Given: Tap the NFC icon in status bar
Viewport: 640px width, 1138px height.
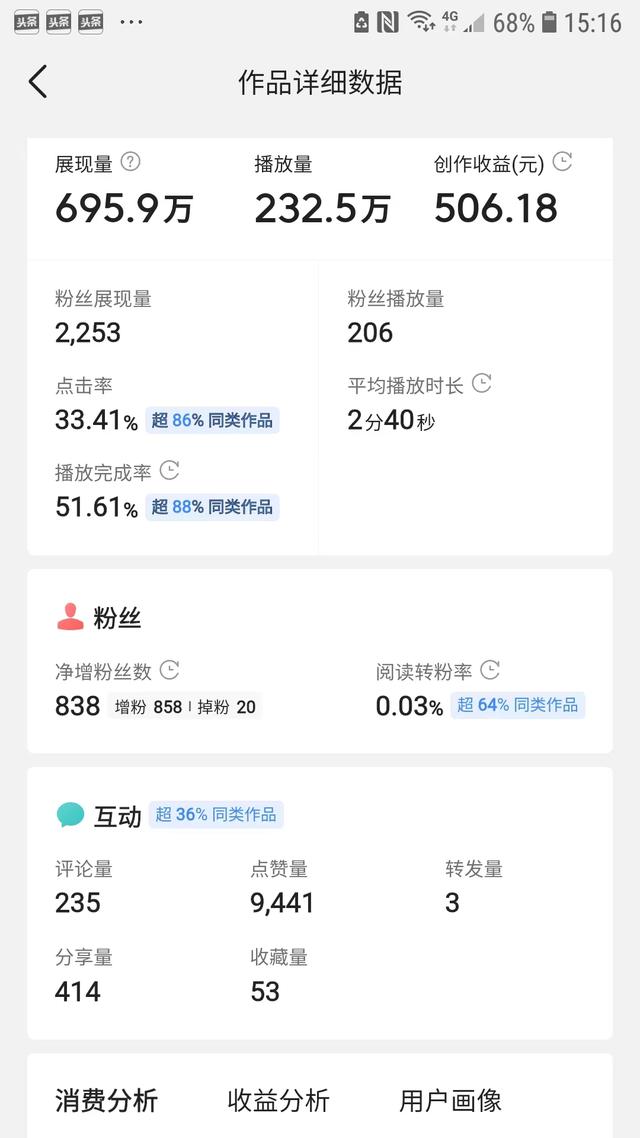Looking at the screenshot, I should click(388, 22).
